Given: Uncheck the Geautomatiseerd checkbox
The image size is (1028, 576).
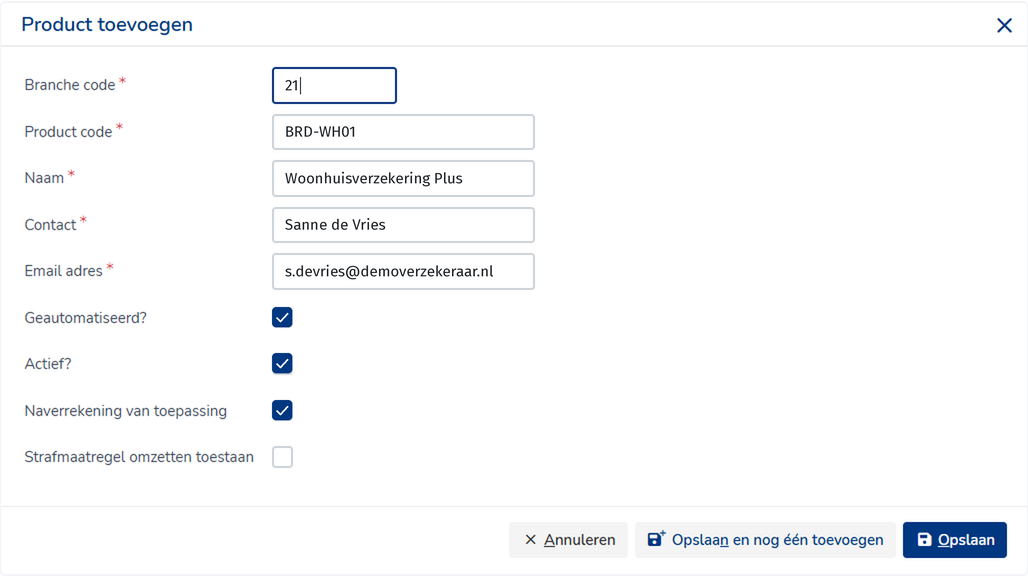Looking at the screenshot, I should [x=282, y=318].
